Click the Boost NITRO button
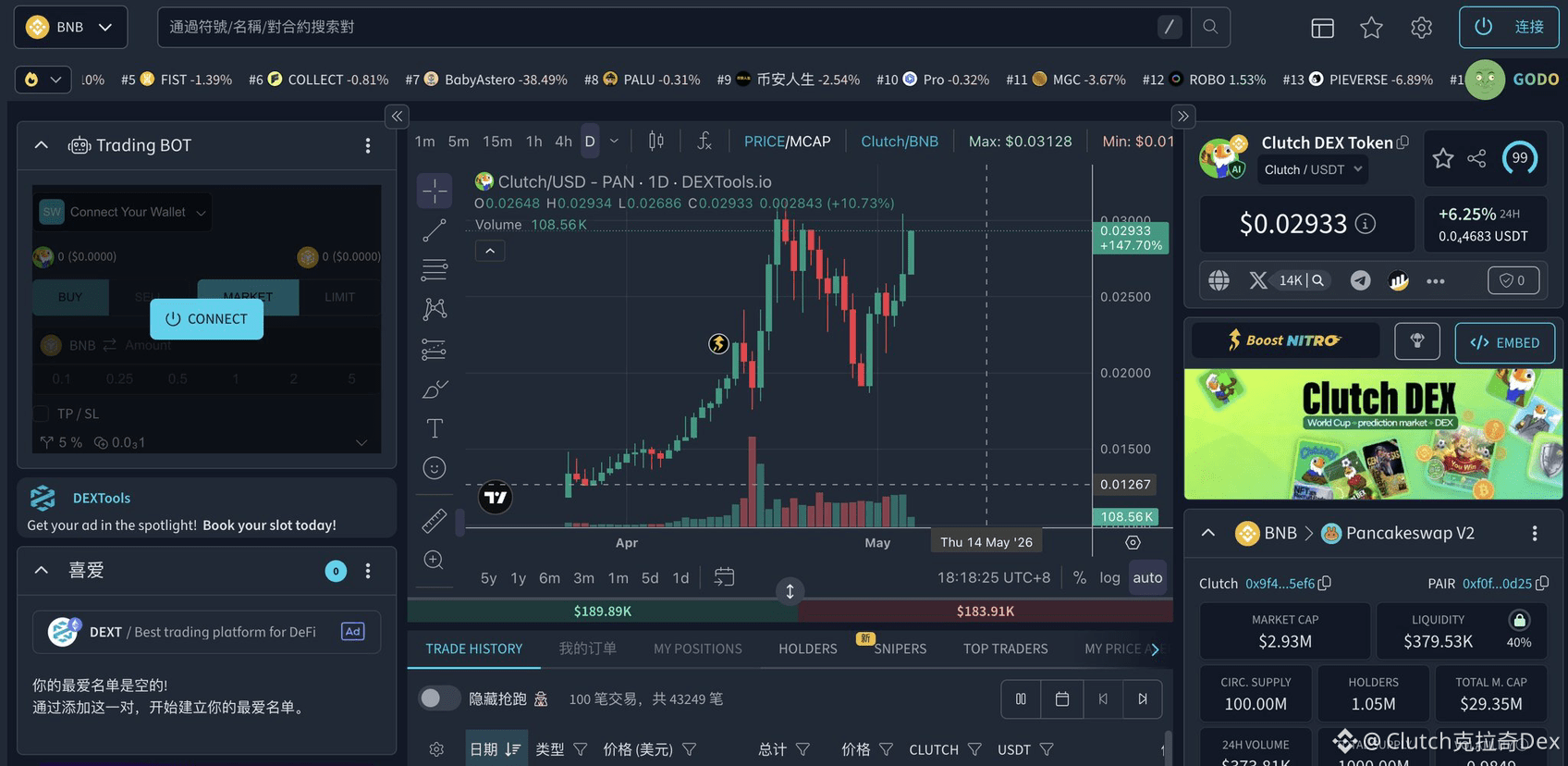Screen dimensions: 1568x766 click(x=1286, y=340)
